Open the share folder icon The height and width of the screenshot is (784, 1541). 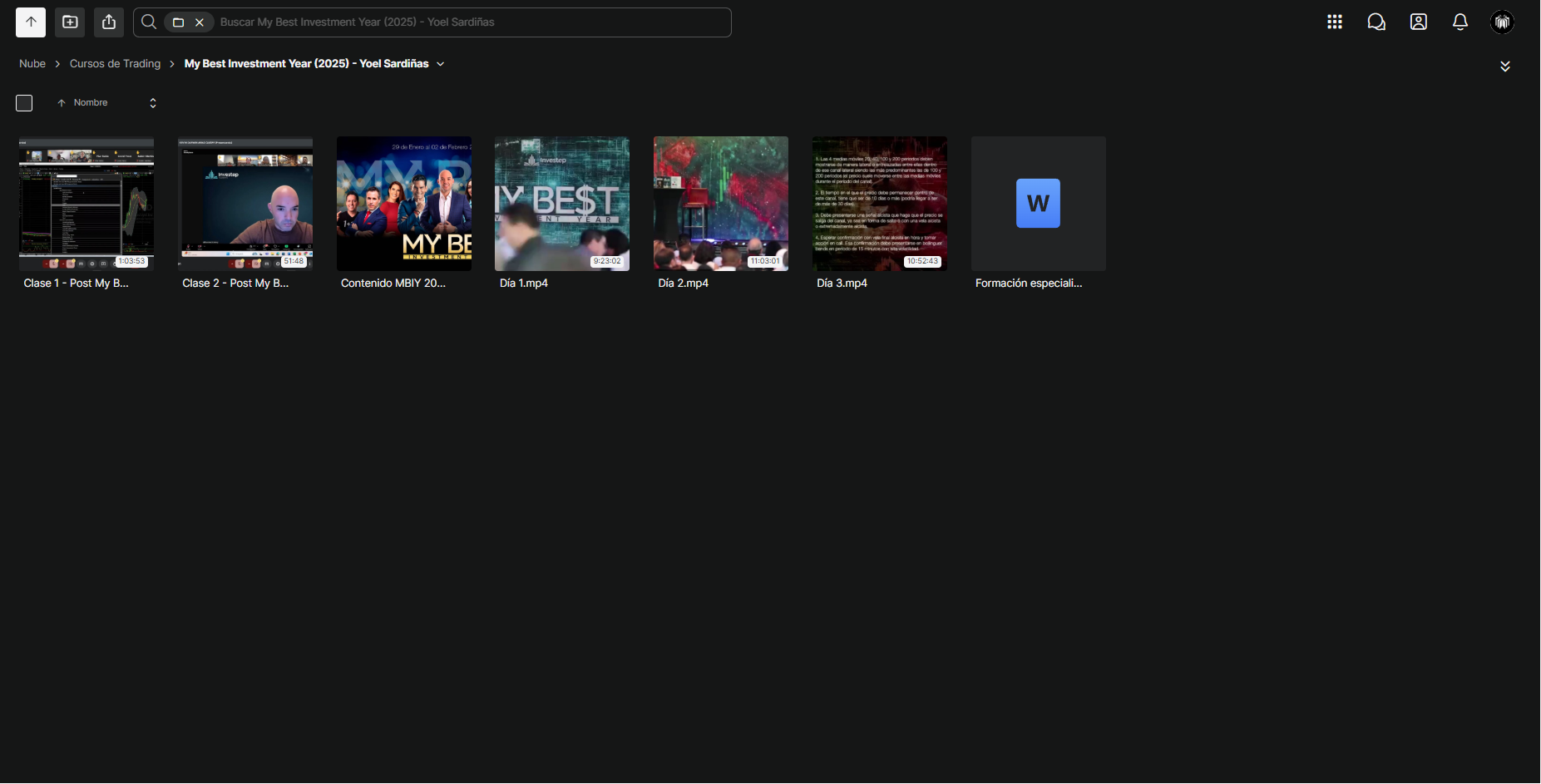[109, 22]
